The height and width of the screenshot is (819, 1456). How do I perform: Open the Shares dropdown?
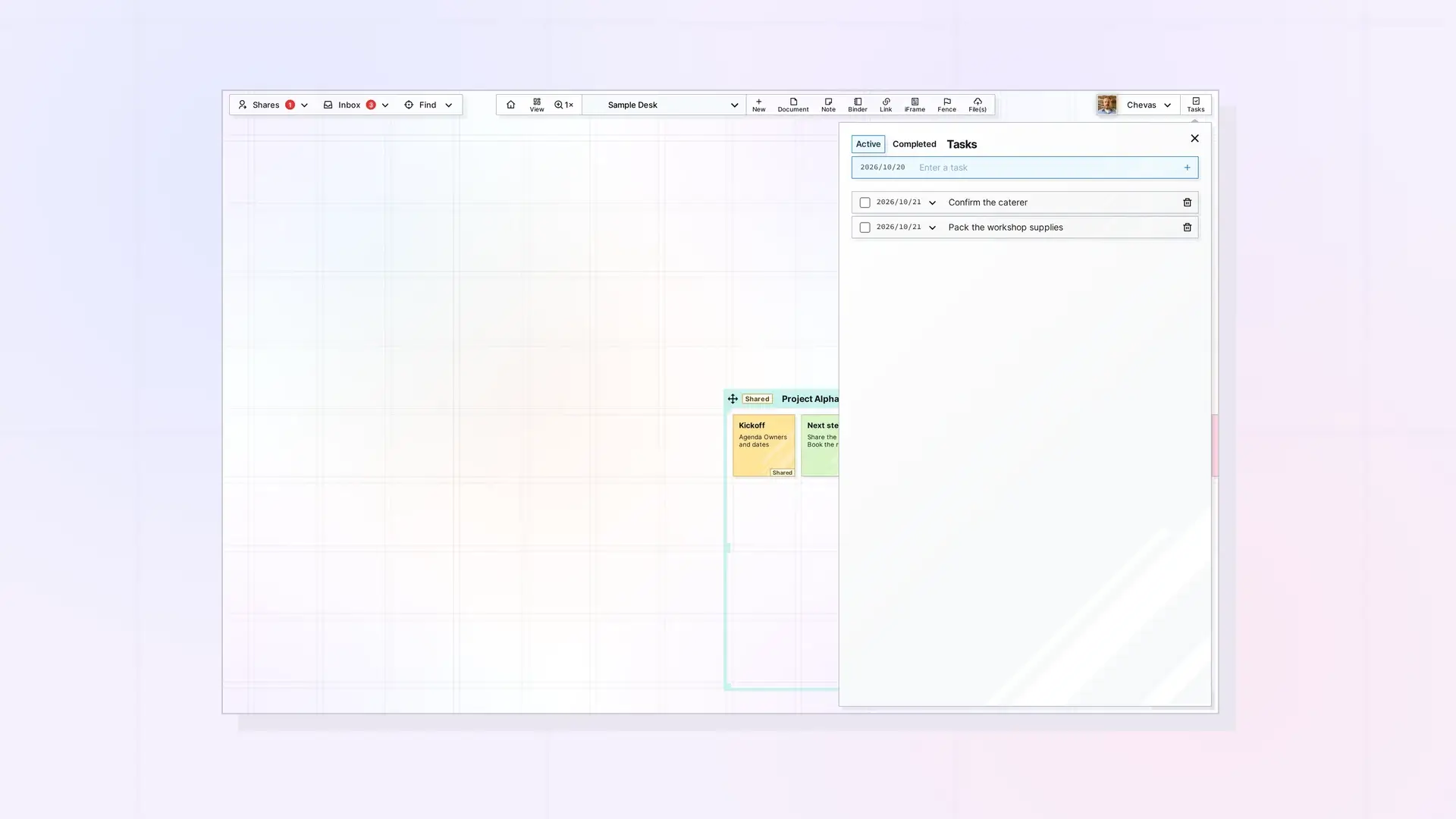pyautogui.click(x=273, y=105)
